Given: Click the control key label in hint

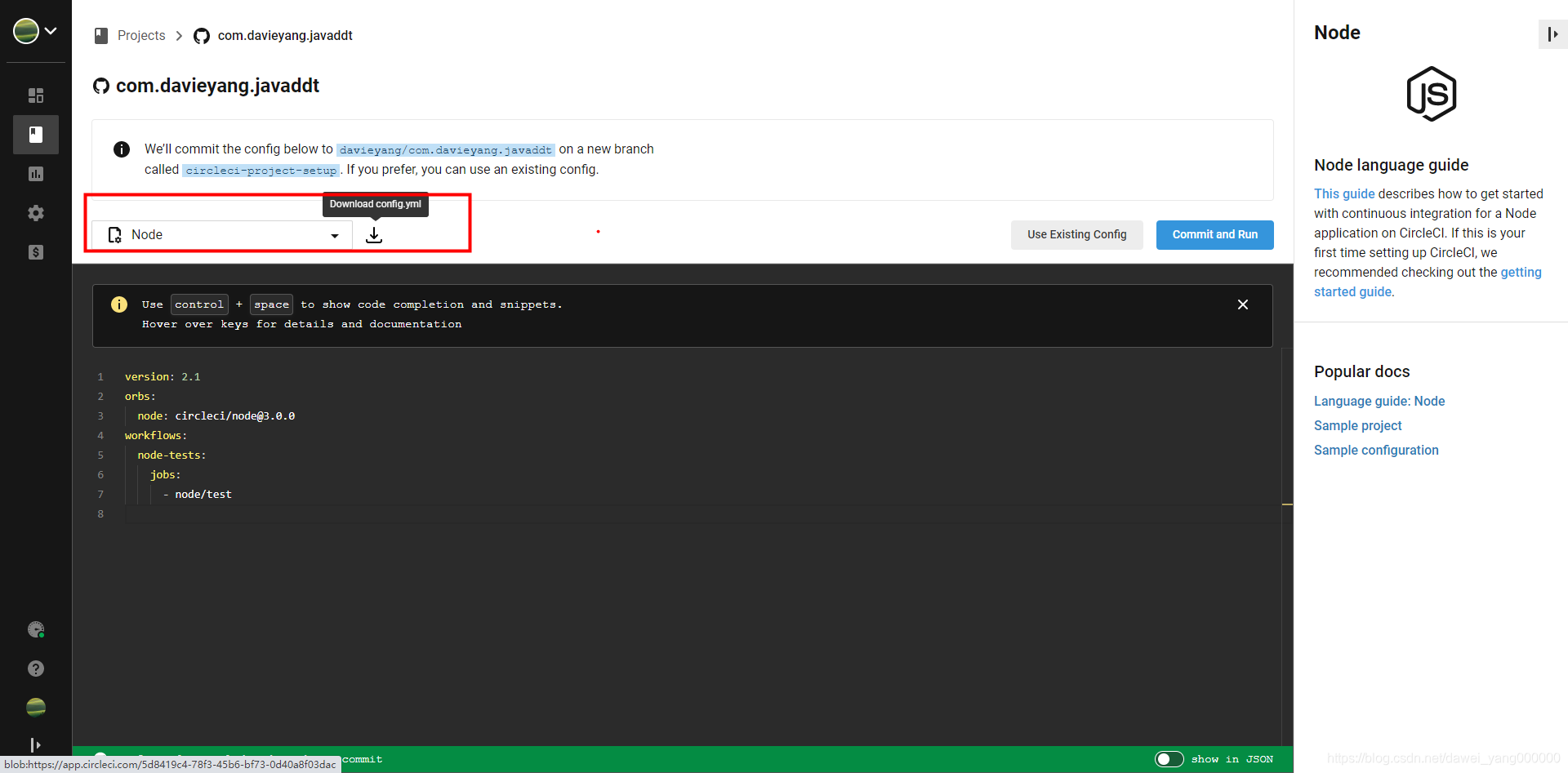Looking at the screenshot, I should [199, 304].
